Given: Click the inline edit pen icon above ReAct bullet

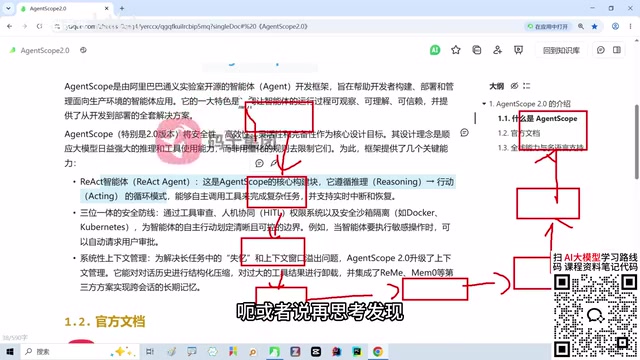Looking at the screenshot, I should click(x=274, y=163).
